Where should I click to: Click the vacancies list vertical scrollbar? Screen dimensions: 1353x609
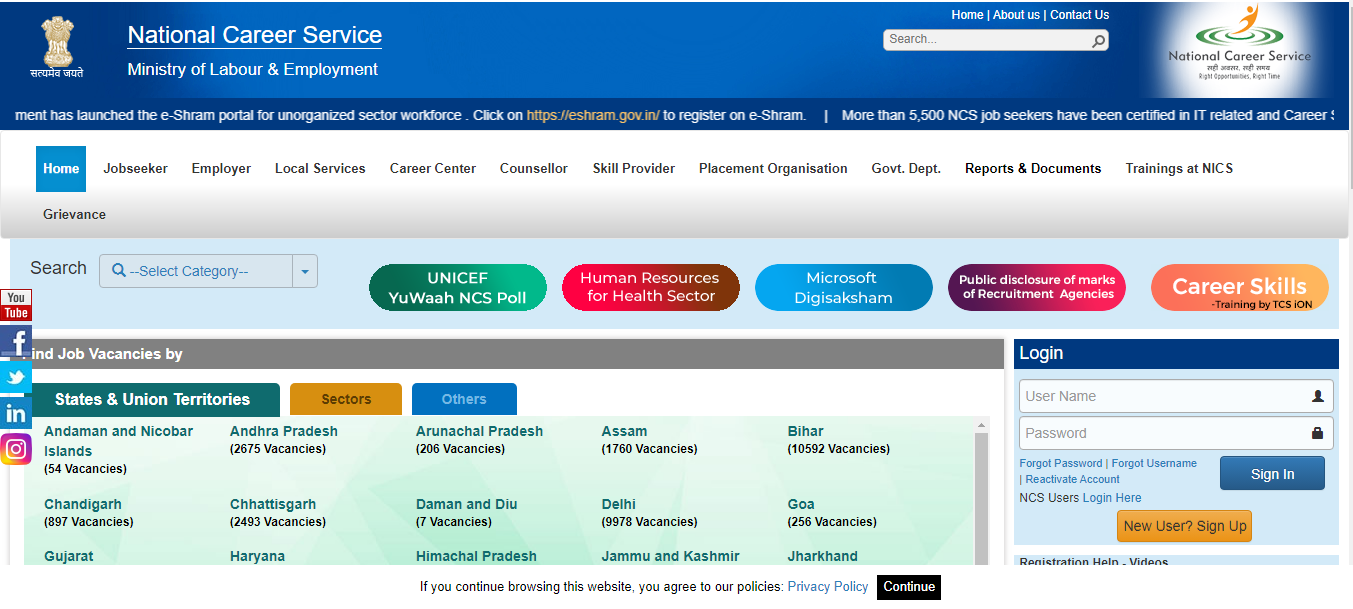(x=981, y=490)
